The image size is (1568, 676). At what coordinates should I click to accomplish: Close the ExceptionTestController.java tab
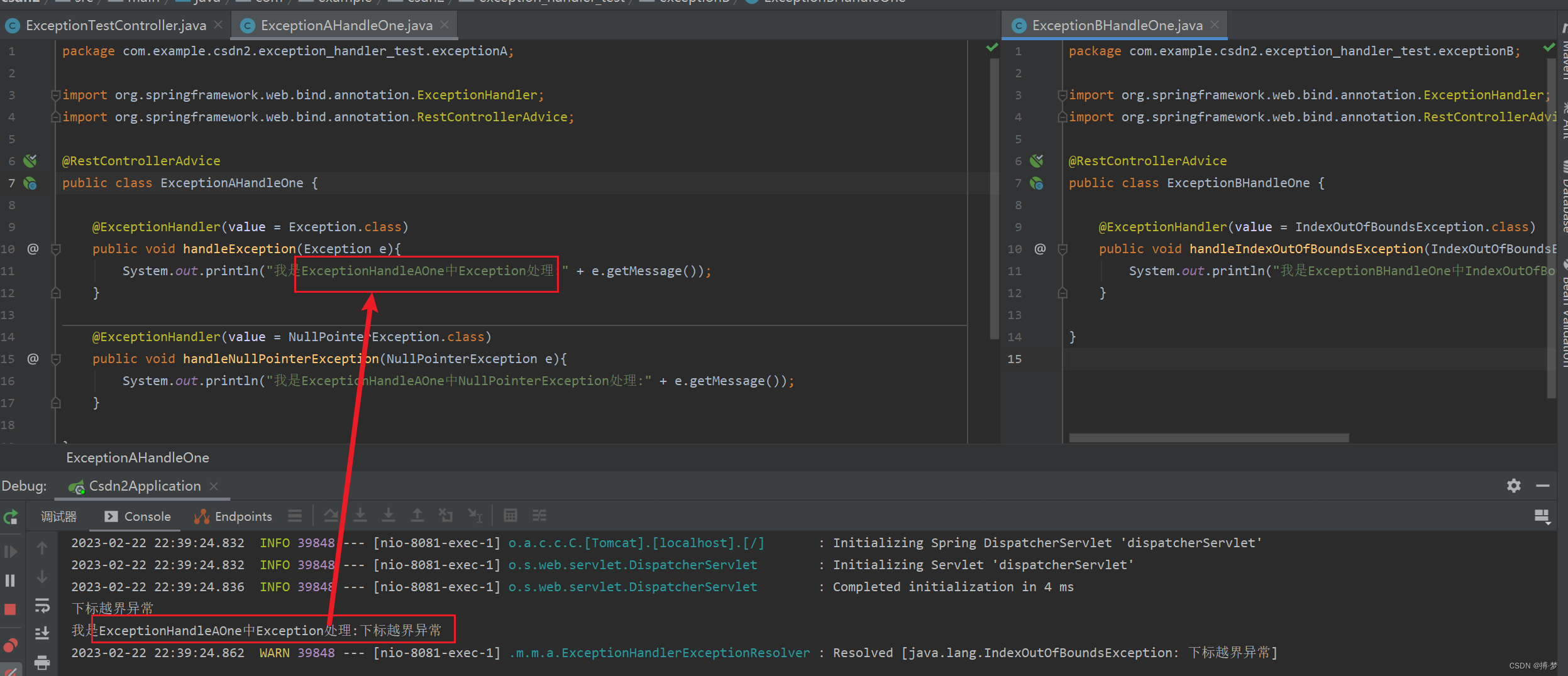tap(218, 25)
